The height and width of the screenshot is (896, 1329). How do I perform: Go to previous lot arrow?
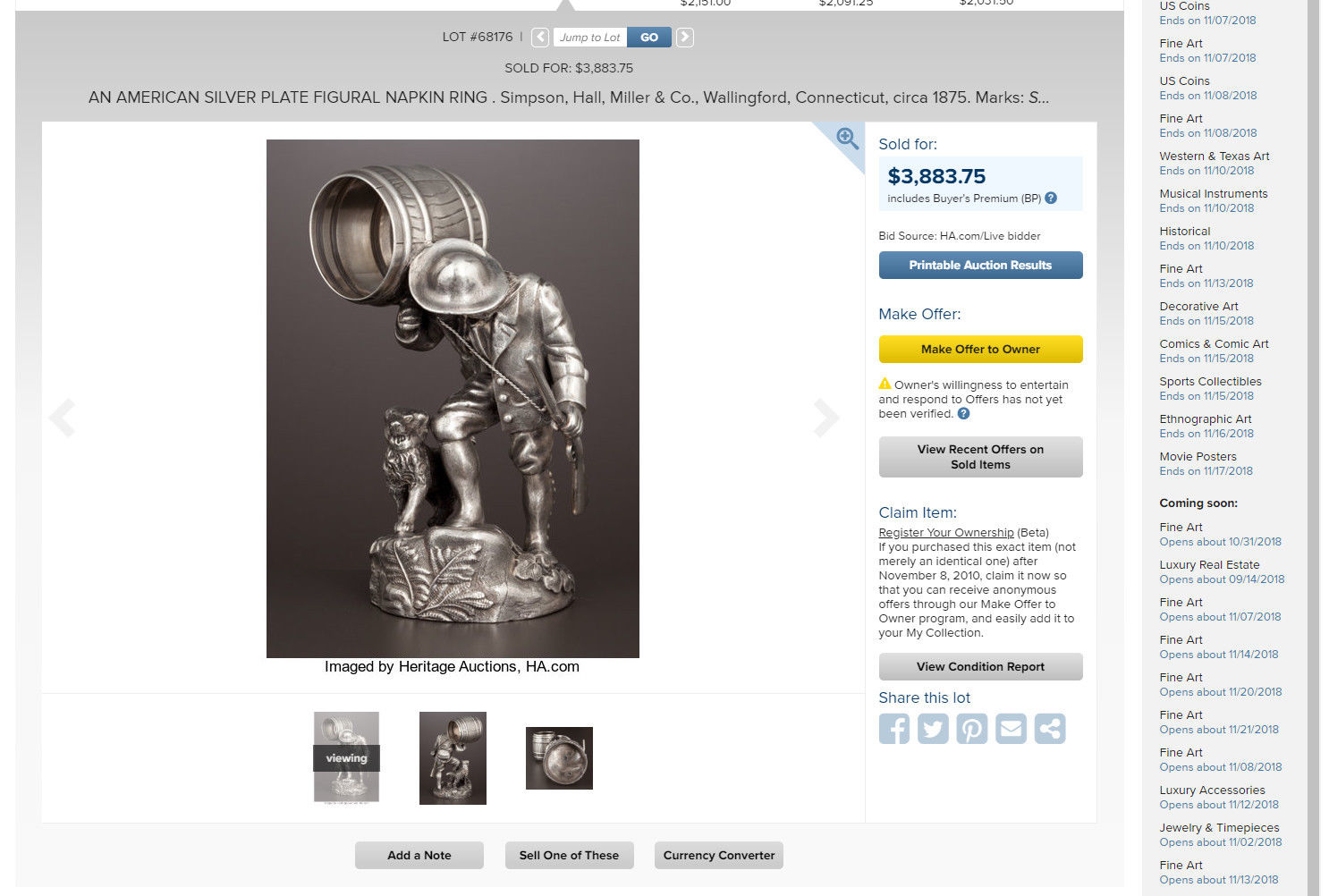pyautogui.click(x=540, y=38)
